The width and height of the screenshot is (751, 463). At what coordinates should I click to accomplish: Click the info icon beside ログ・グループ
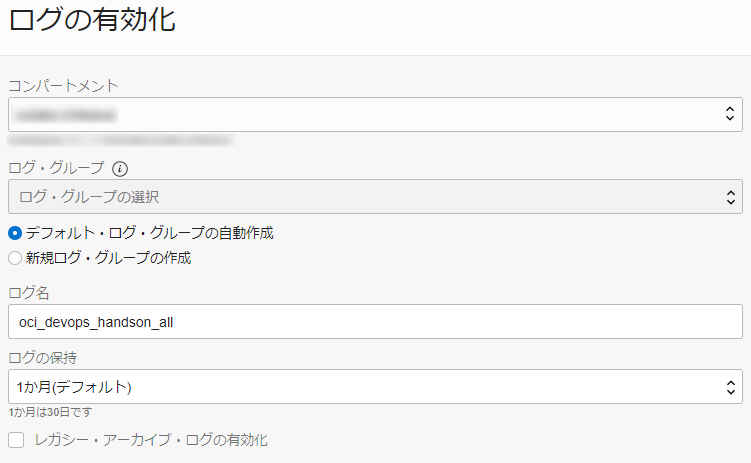(120, 168)
